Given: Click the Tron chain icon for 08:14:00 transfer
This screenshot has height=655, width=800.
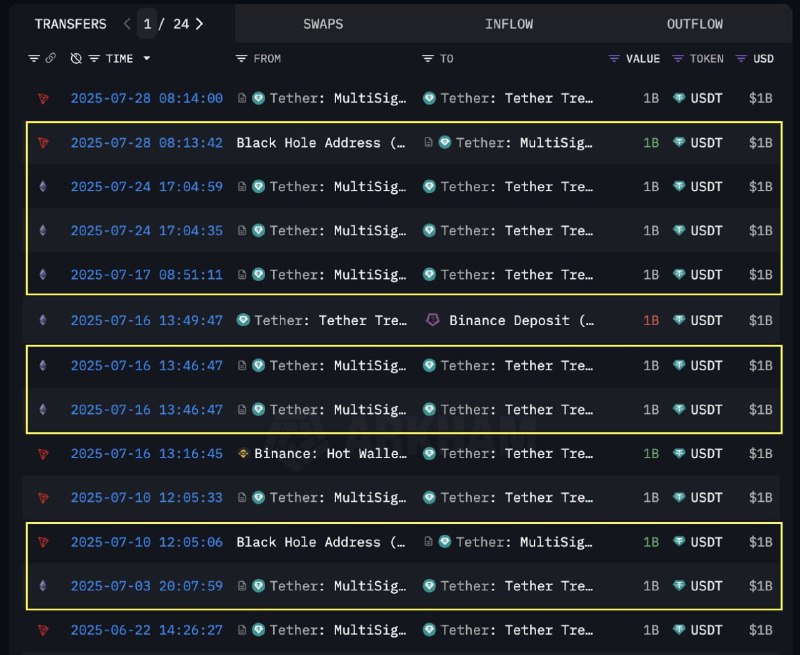Looking at the screenshot, I should (x=43, y=98).
